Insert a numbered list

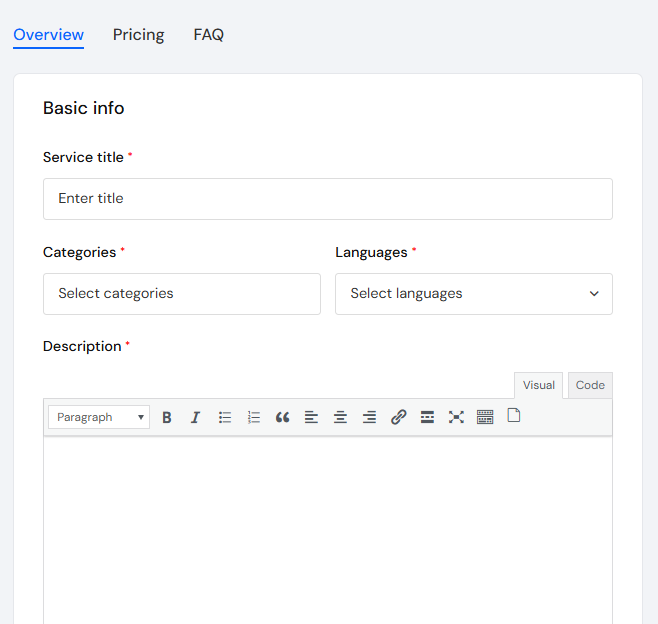point(254,417)
